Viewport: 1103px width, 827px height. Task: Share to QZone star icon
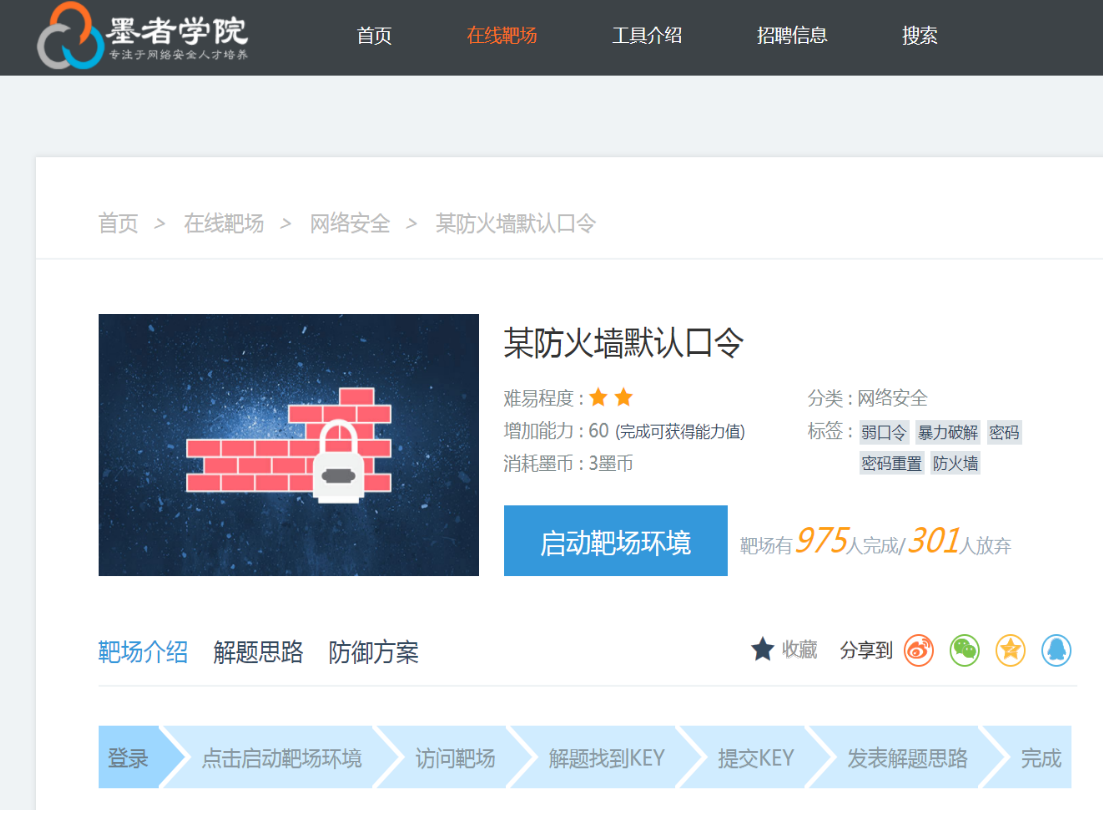(x=1010, y=650)
